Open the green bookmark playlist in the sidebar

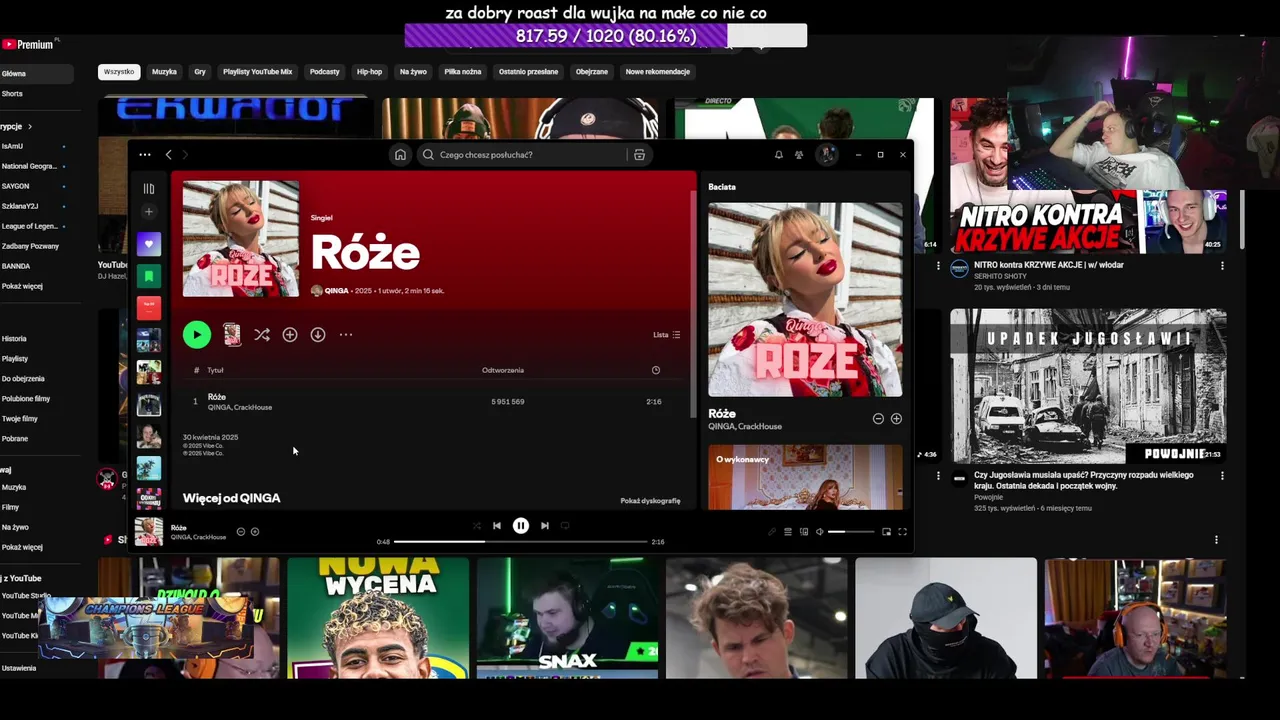pyautogui.click(x=149, y=276)
